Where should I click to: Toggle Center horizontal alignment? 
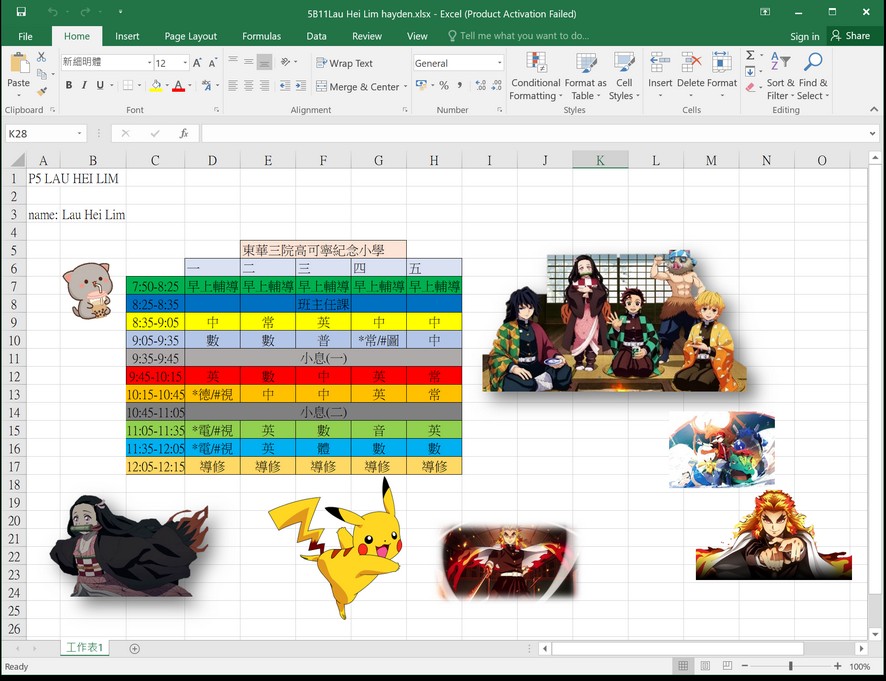[249, 85]
